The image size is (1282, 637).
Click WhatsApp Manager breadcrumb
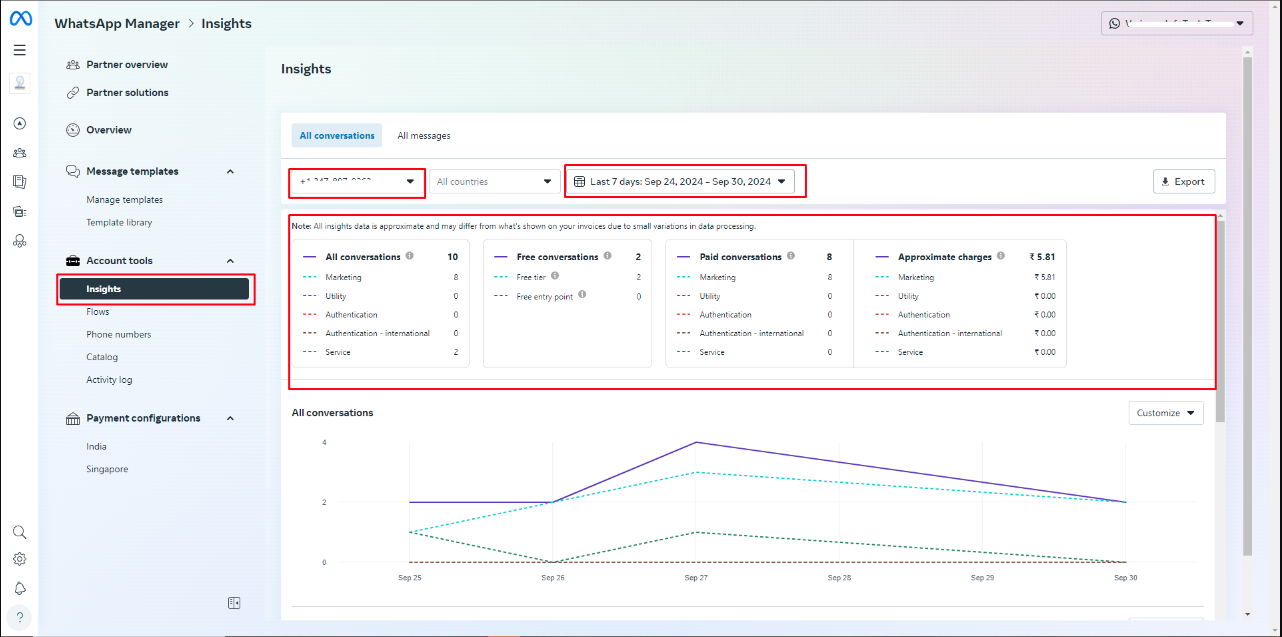(117, 23)
